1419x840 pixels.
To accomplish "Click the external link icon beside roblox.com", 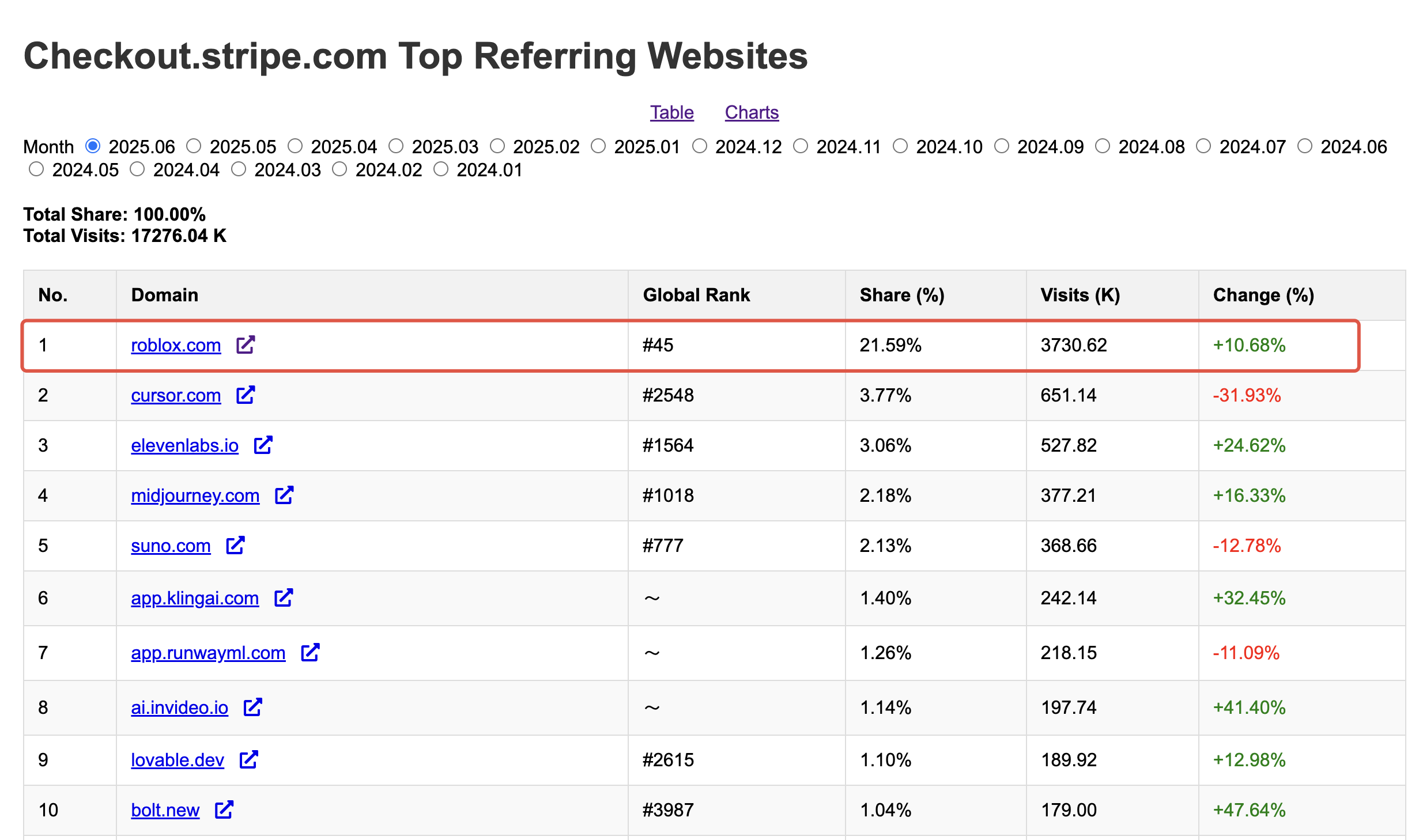I will click(246, 345).
